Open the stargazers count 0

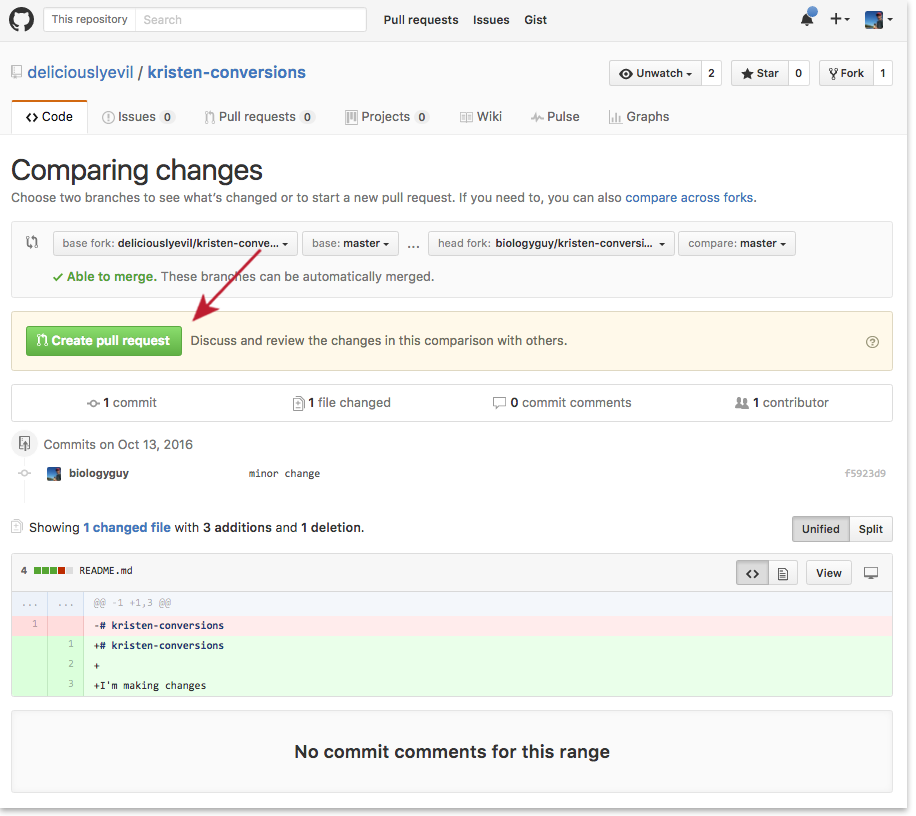click(x=799, y=74)
